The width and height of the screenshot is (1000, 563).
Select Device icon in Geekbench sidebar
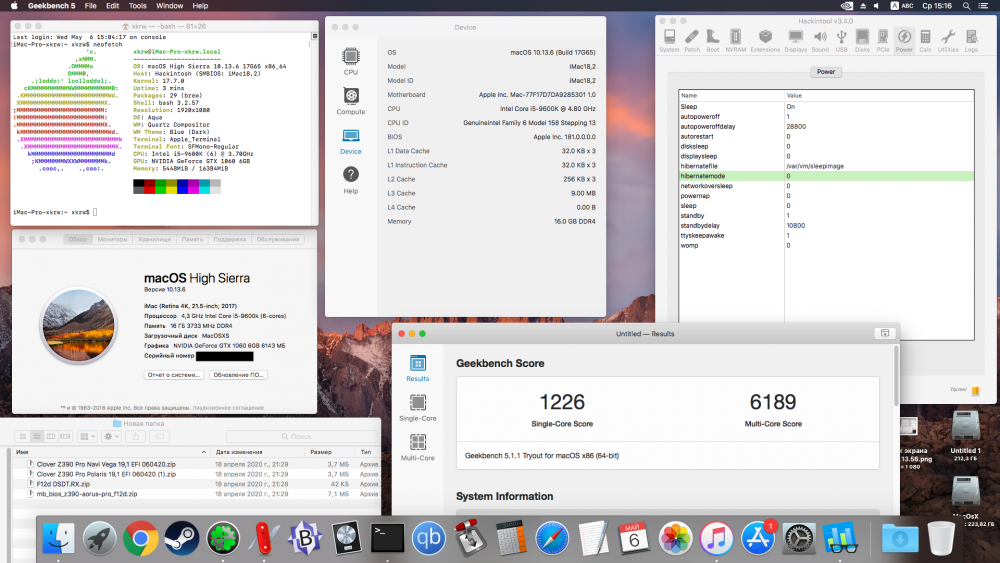click(x=351, y=140)
